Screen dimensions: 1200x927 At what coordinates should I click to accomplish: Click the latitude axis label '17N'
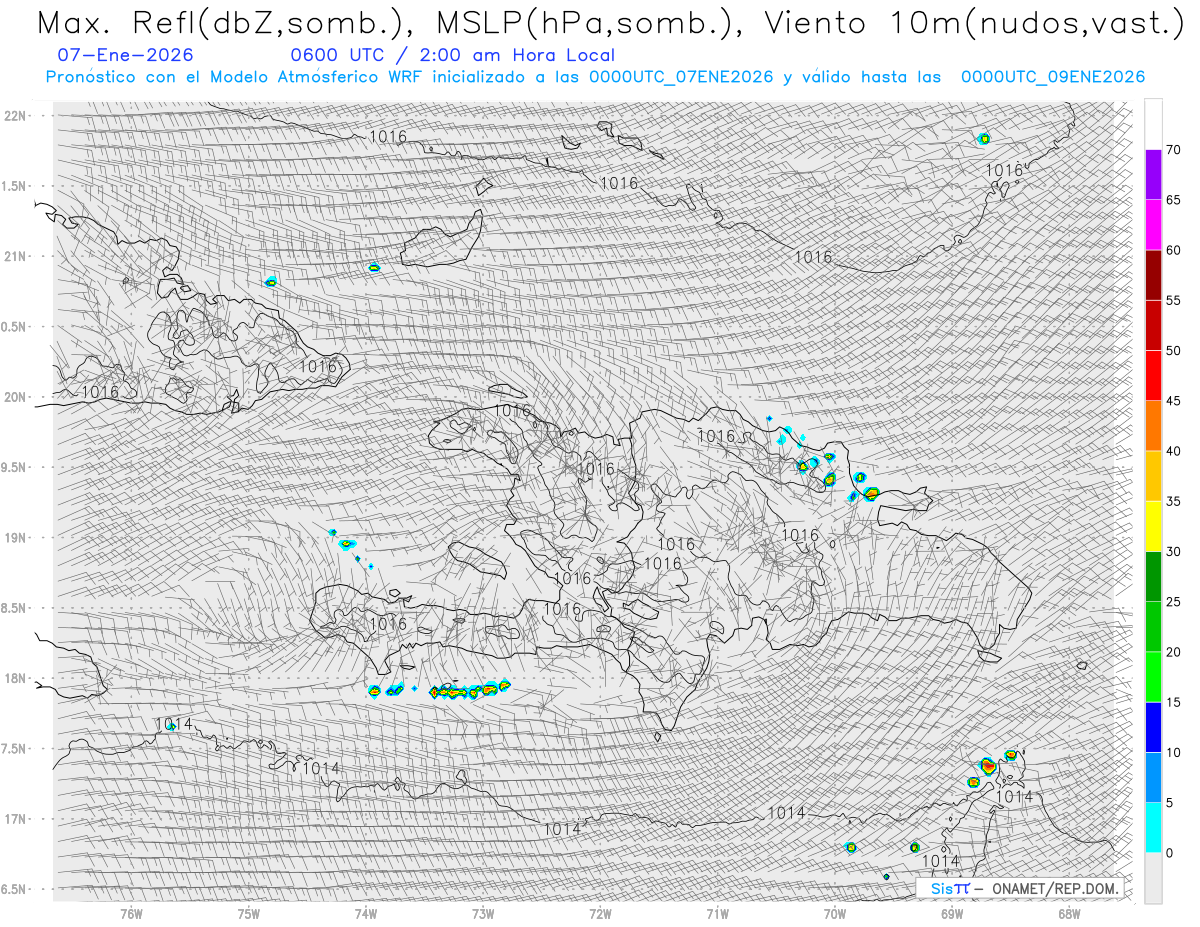14,819
